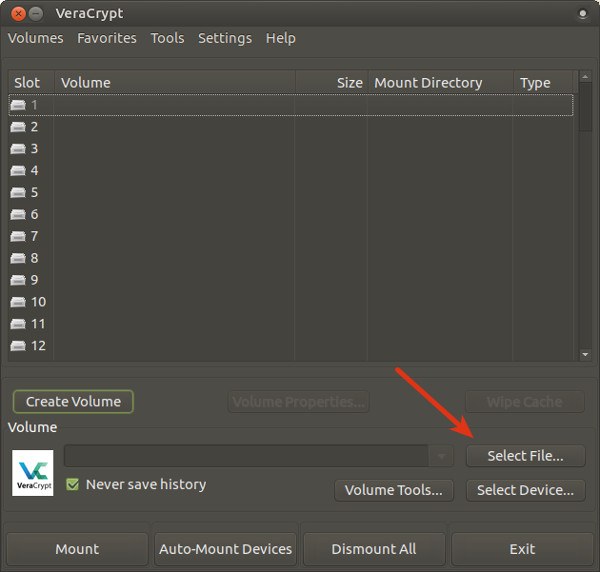Toggle the Never save history checkbox

[x=72, y=484]
